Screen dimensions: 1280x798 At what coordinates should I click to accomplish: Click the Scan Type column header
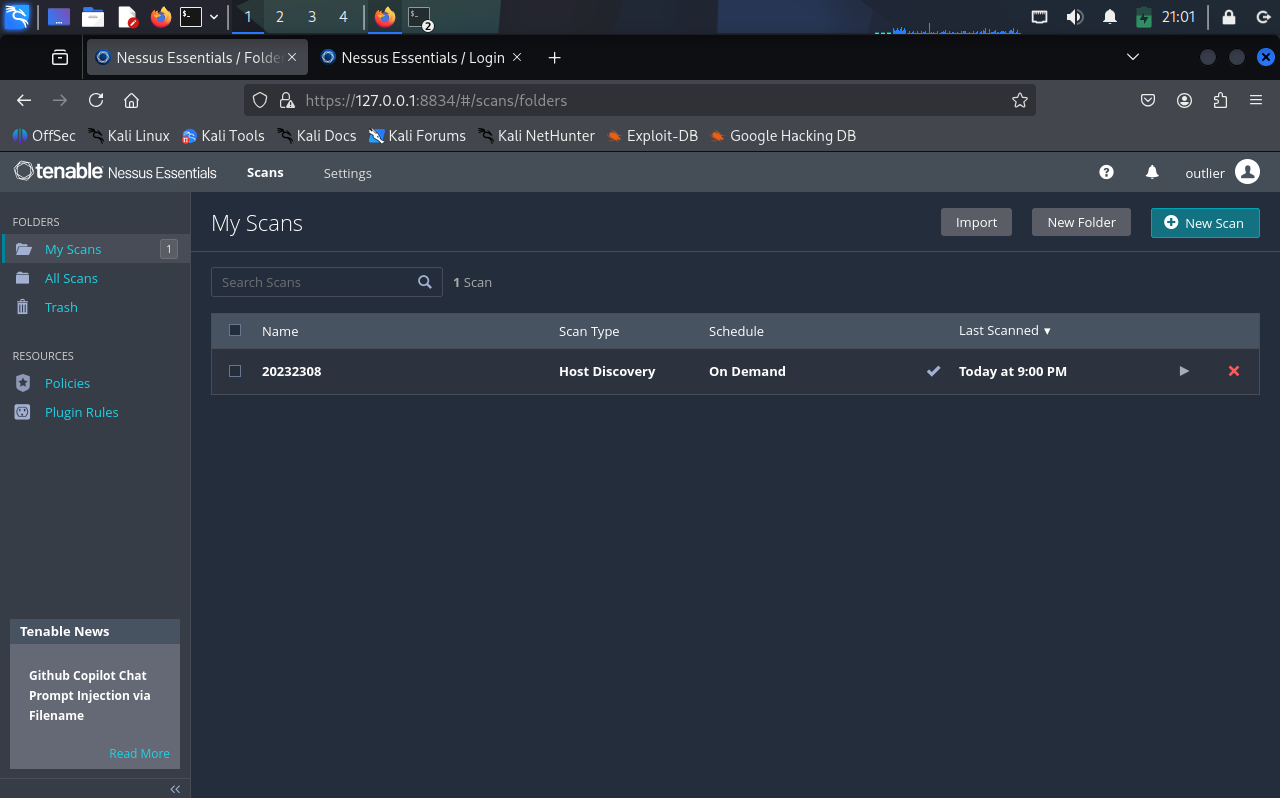click(x=589, y=331)
